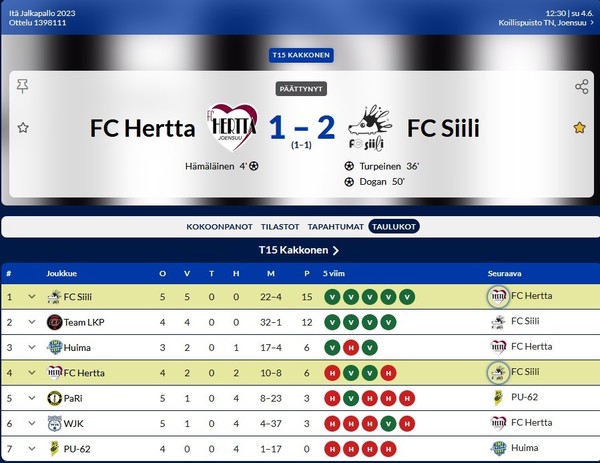Click the pin icon on match card
Screen dimensions: 600x463
coord(23,86)
